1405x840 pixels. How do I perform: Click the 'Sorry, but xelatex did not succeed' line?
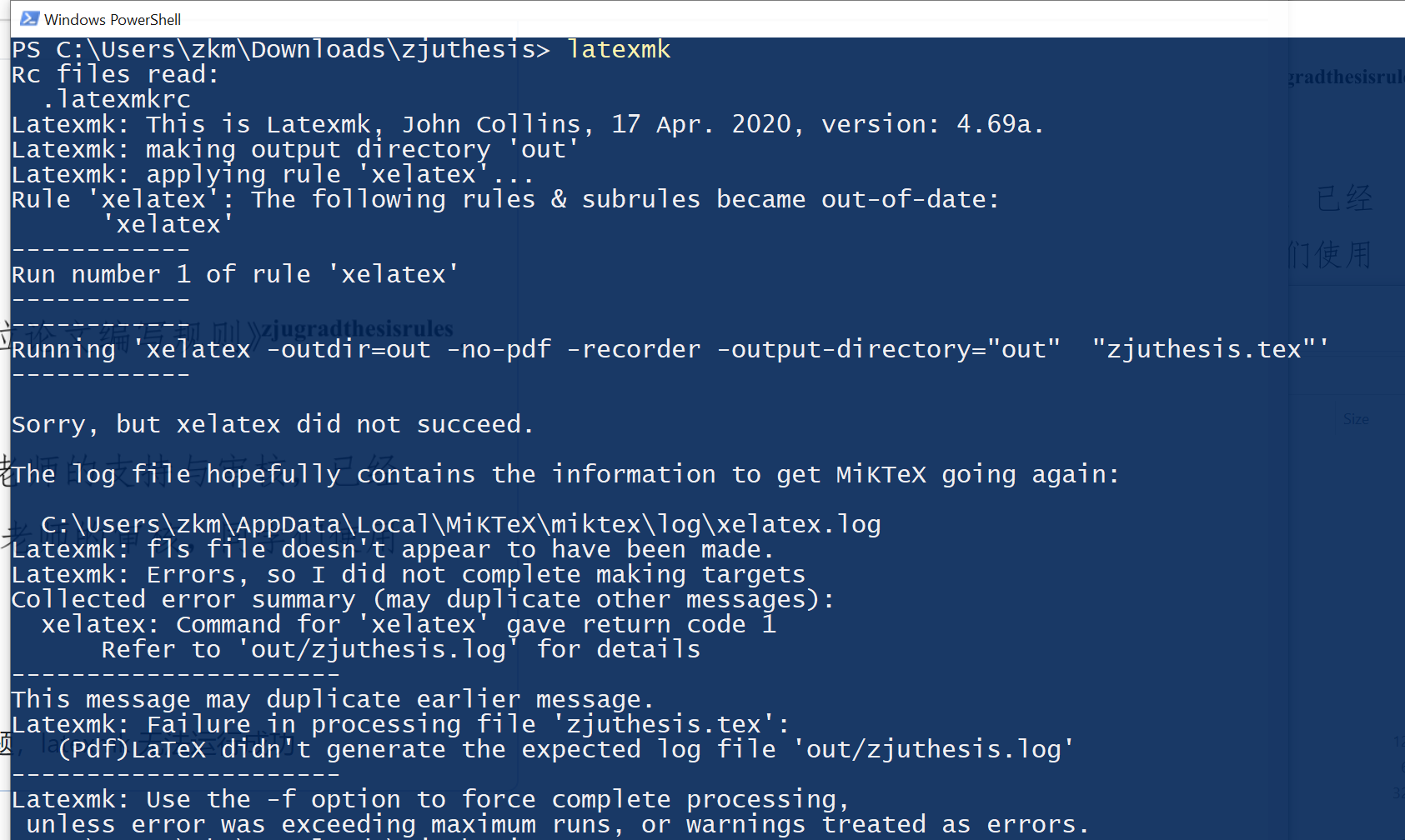coord(271,424)
